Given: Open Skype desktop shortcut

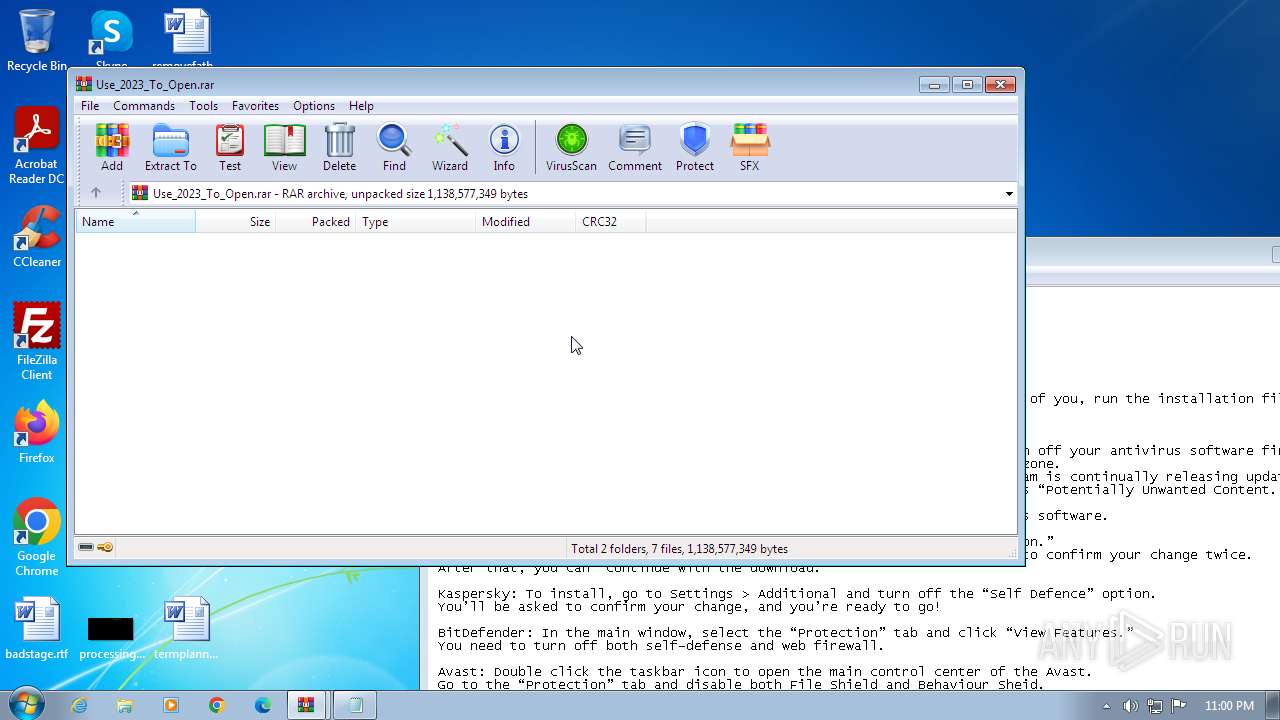Looking at the screenshot, I should [x=111, y=38].
